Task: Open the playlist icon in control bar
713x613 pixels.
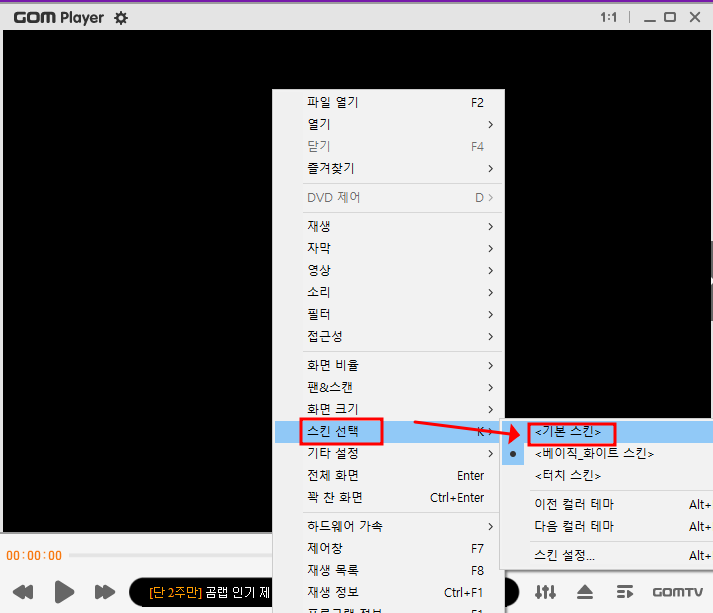Action: [x=625, y=592]
